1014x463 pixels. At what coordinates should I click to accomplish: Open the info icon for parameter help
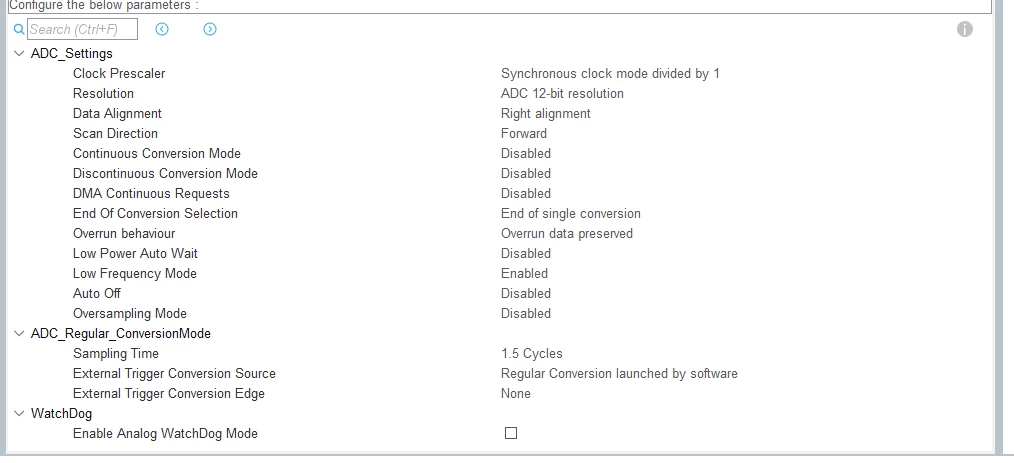click(x=965, y=29)
